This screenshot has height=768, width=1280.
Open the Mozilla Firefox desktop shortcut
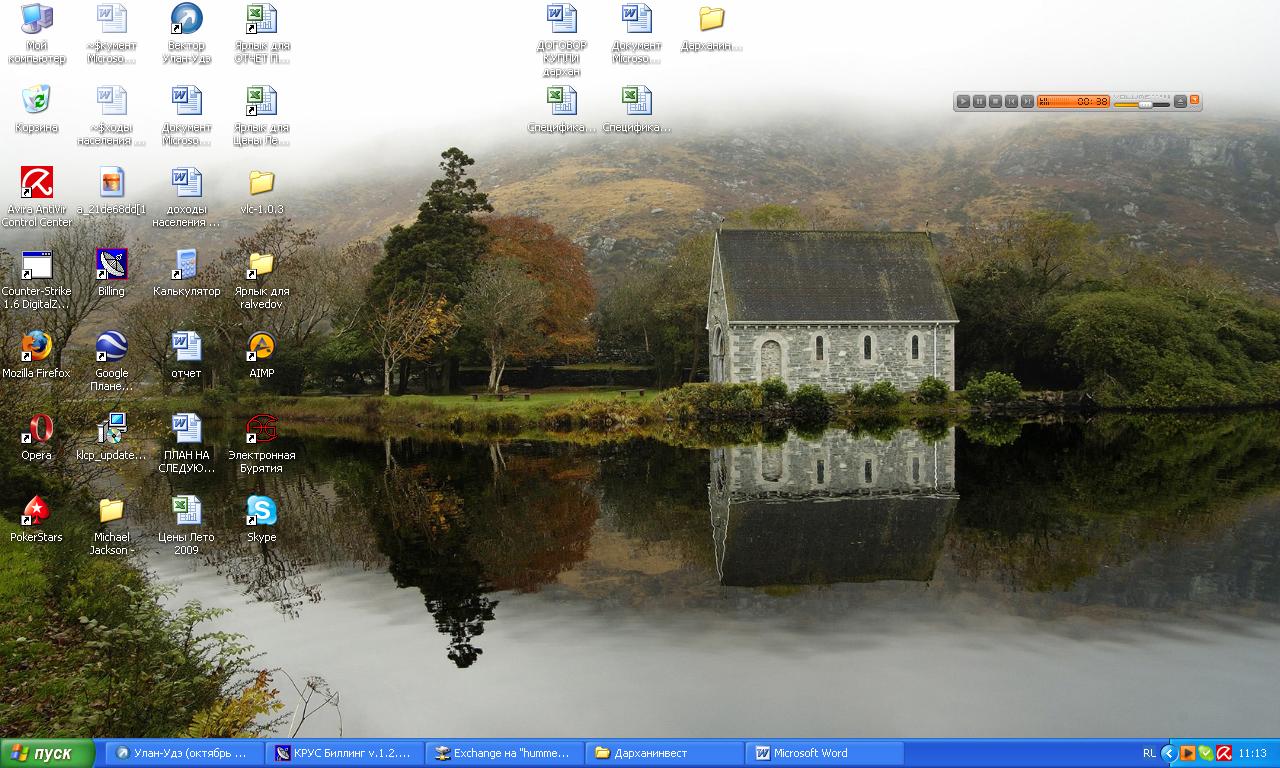[37, 347]
